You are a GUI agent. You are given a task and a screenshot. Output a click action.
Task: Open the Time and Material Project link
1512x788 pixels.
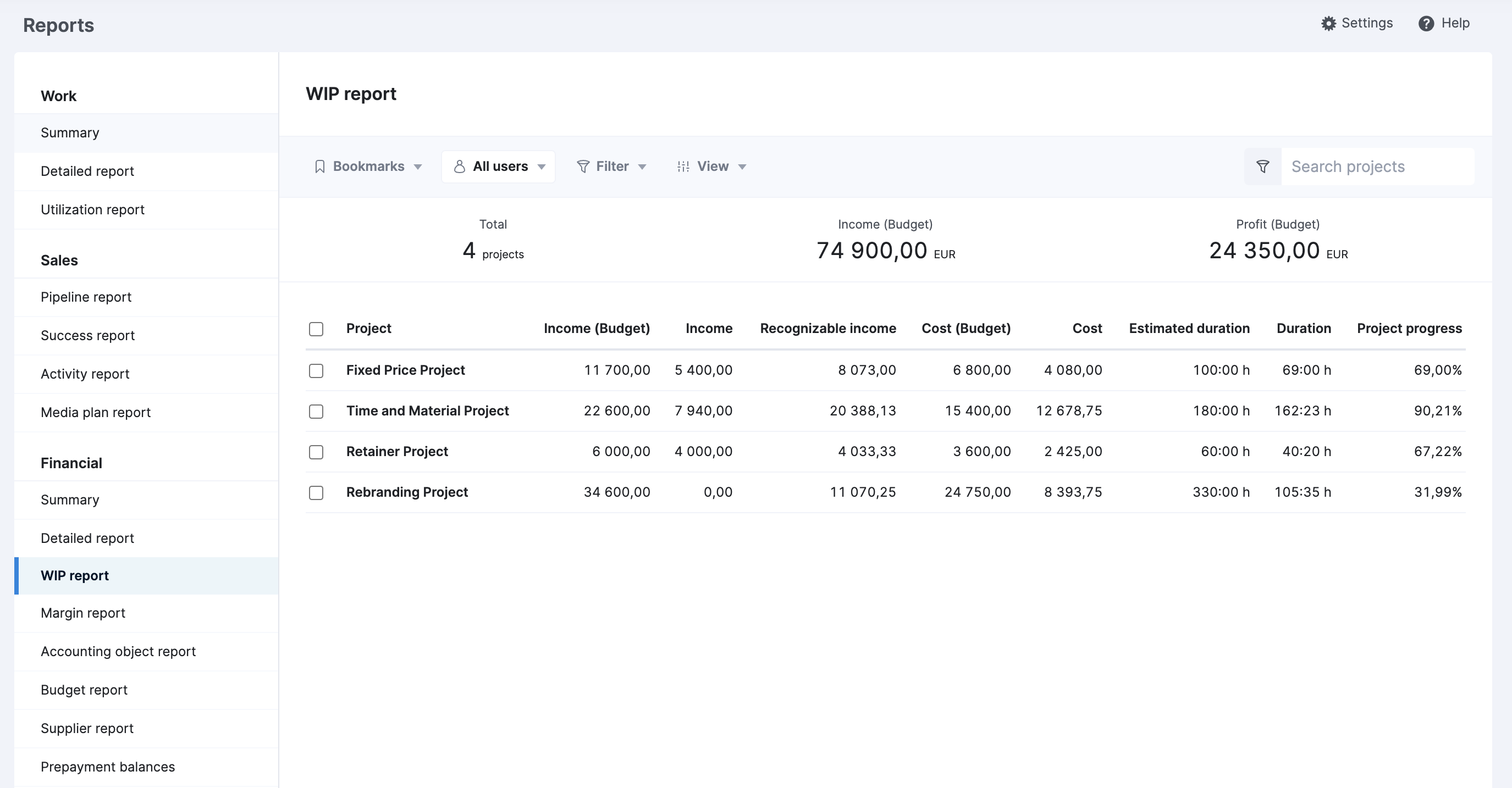pyautogui.click(x=427, y=410)
